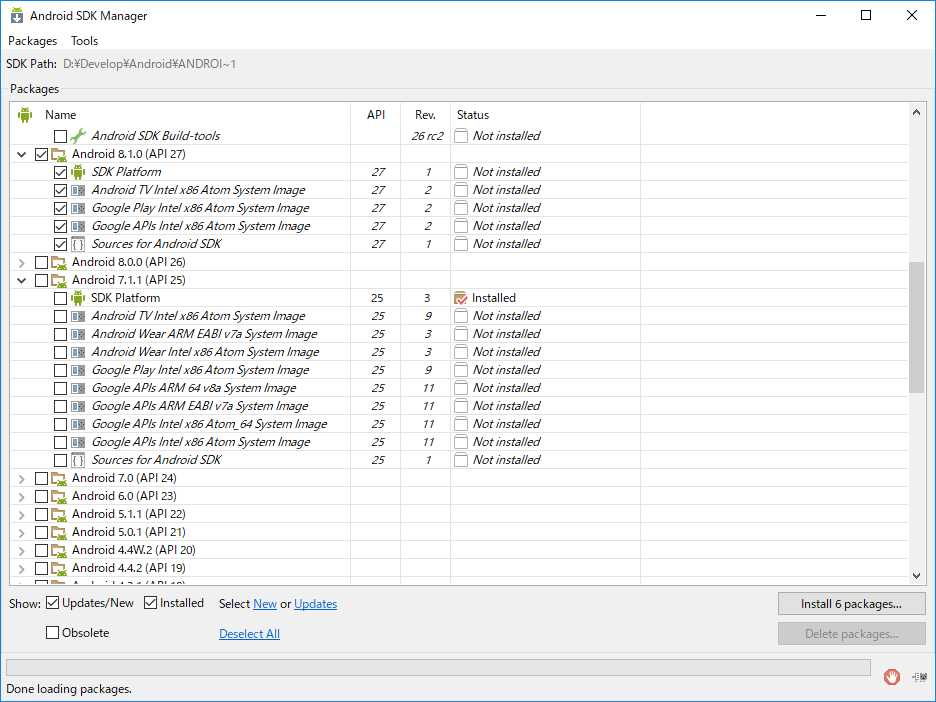Expand the Android 7.0 (API 24) group
936x702 pixels.
click(22, 479)
